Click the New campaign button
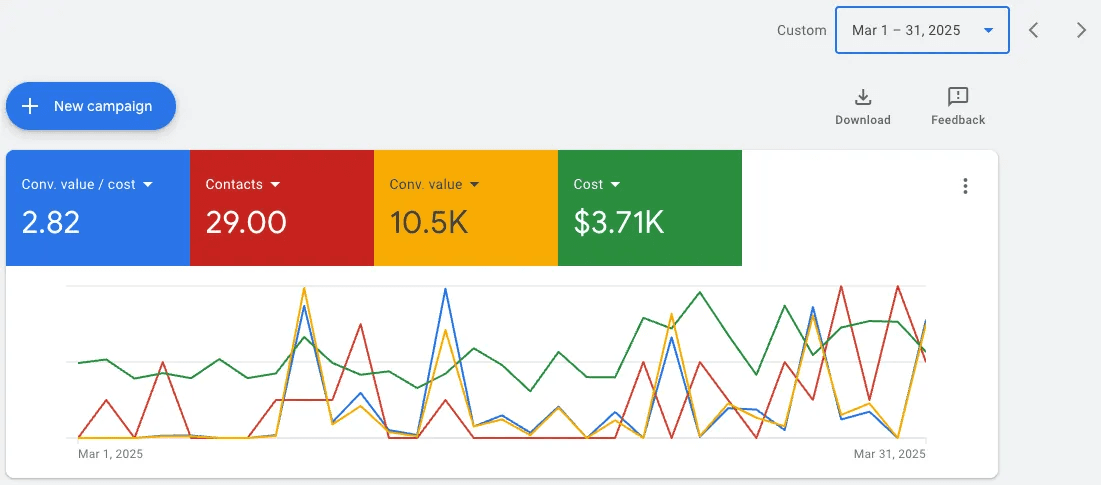The height and width of the screenshot is (485, 1101). coord(91,106)
